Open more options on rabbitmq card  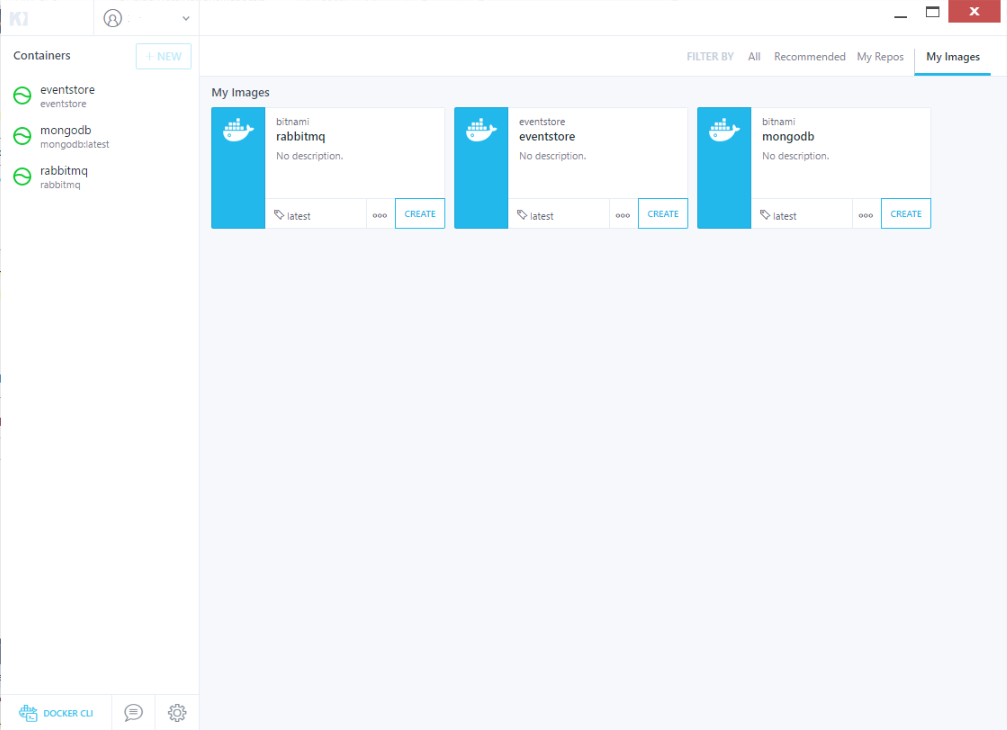[x=380, y=215]
